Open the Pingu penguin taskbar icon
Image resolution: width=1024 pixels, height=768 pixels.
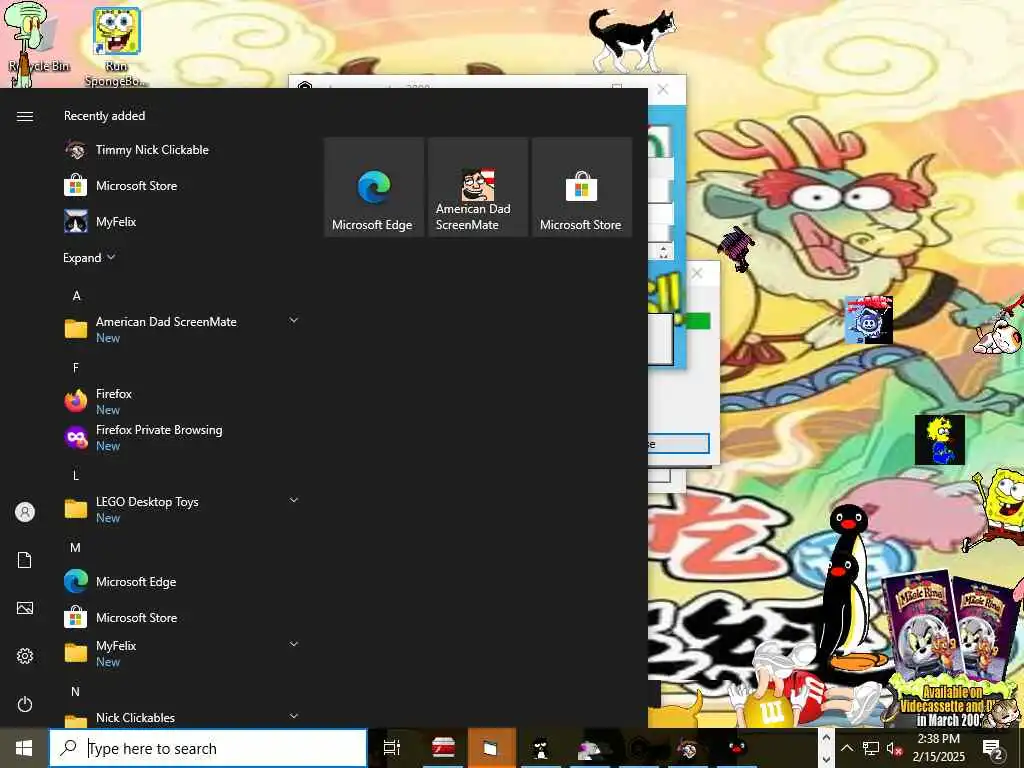tap(737, 748)
